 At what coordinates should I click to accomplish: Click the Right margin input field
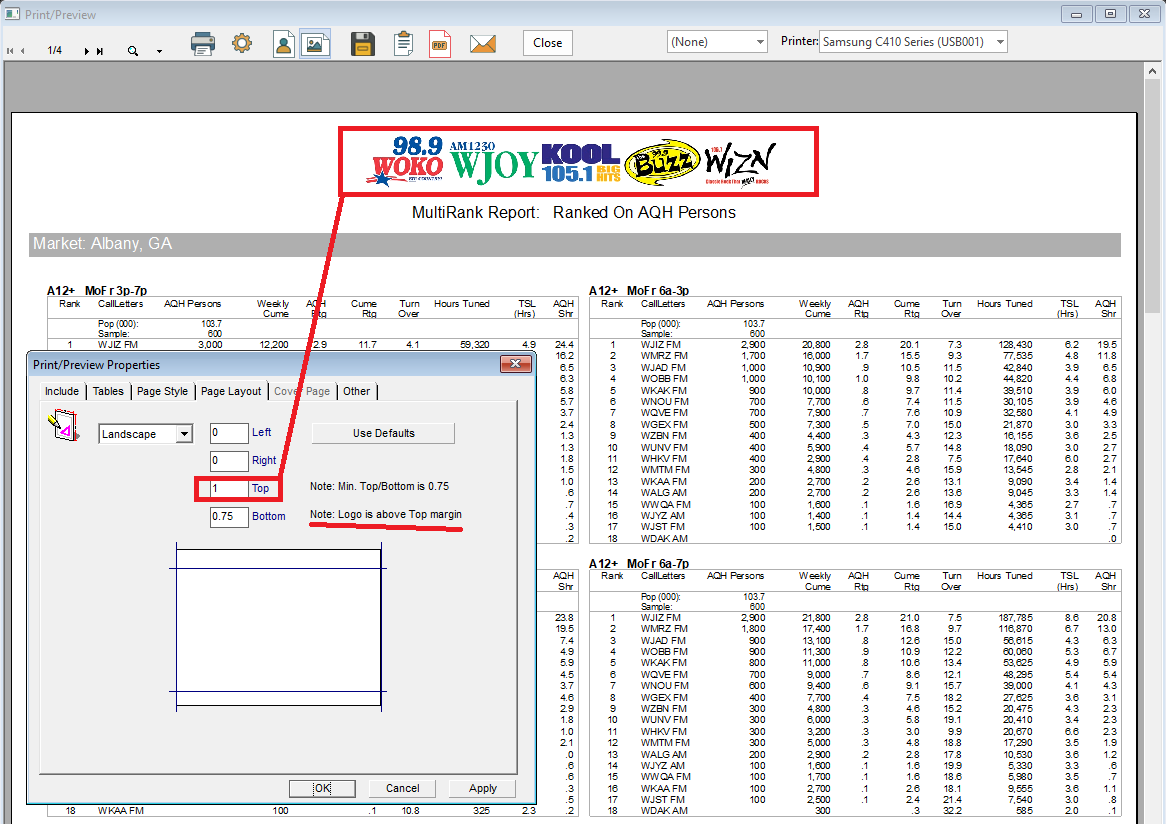click(x=229, y=461)
